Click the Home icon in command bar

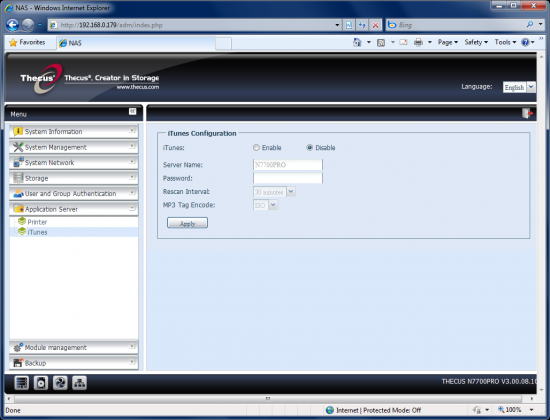(357, 42)
